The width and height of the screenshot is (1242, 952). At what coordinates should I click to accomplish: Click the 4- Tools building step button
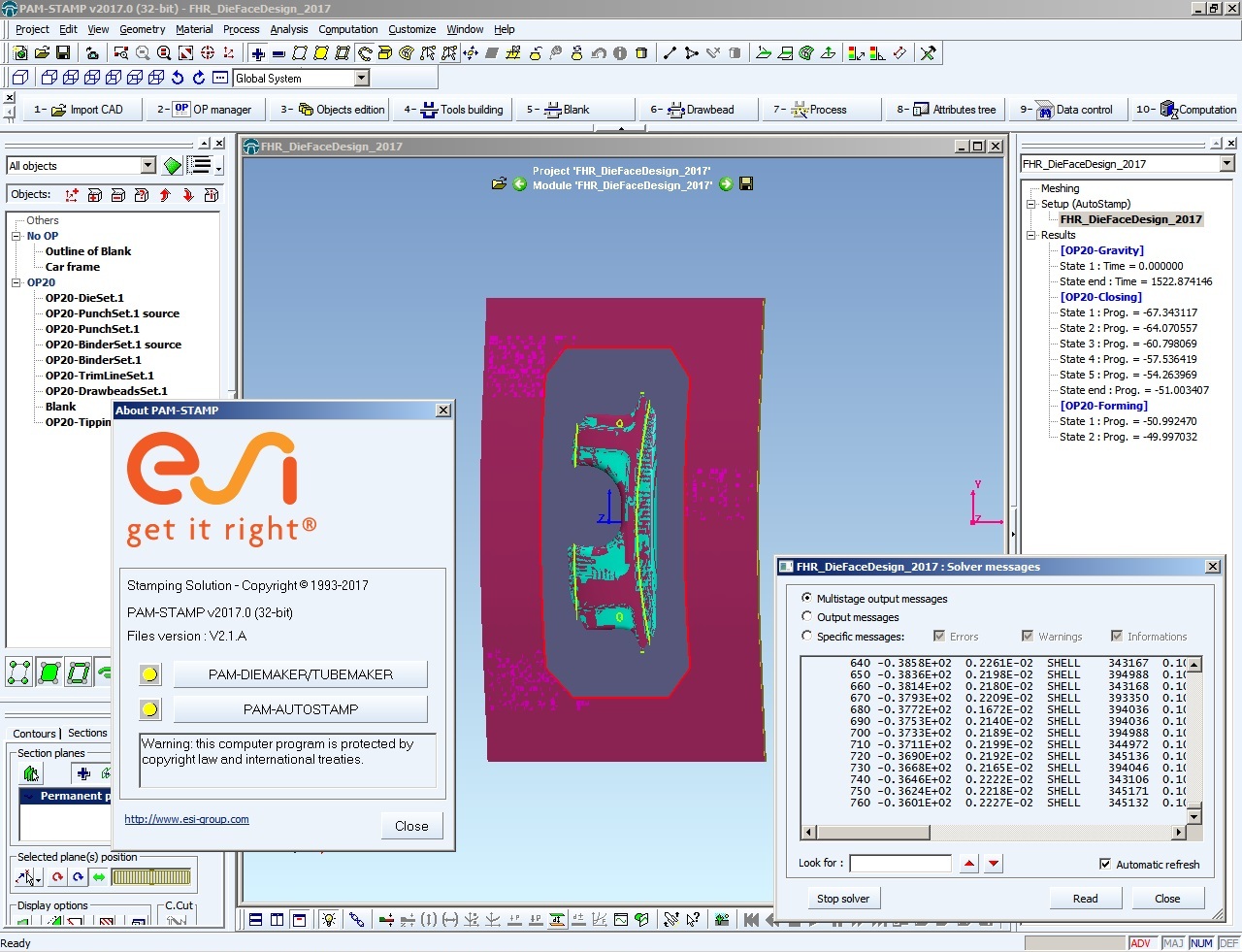(x=454, y=110)
